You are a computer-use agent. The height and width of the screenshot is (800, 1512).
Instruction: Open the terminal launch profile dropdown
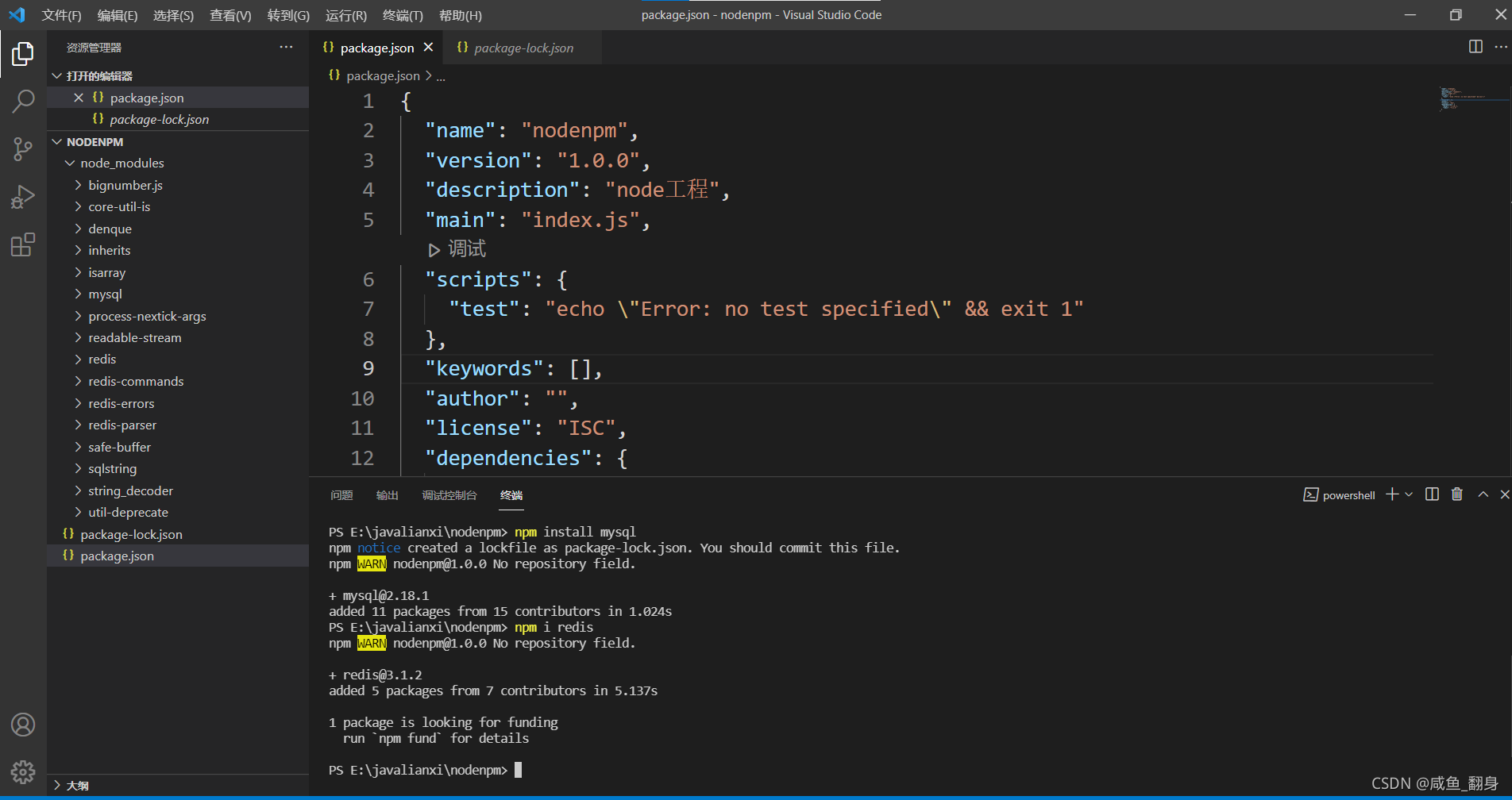click(x=1409, y=494)
